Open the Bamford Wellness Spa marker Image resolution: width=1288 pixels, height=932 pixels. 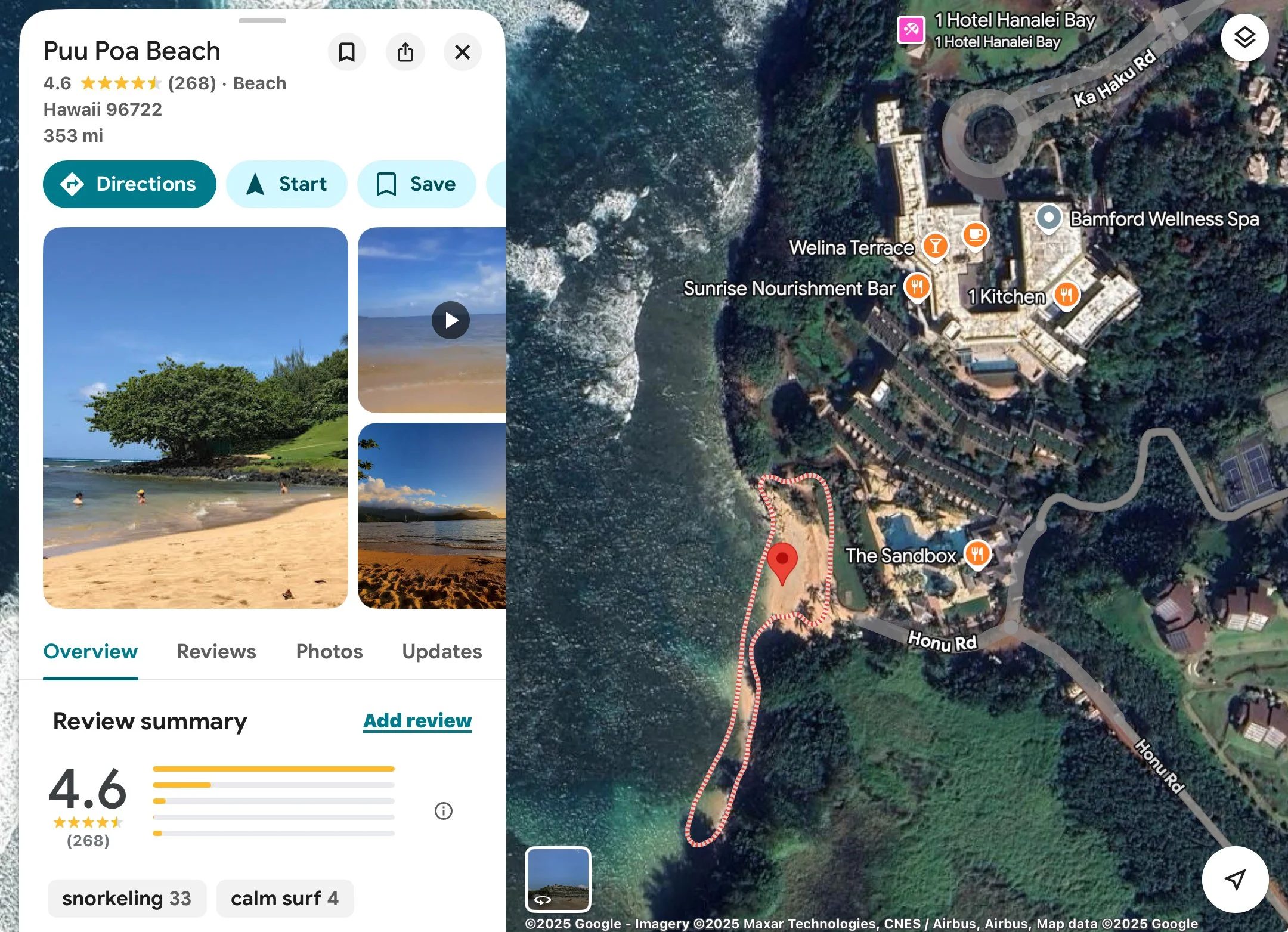pyautogui.click(x=1049, y=218)
